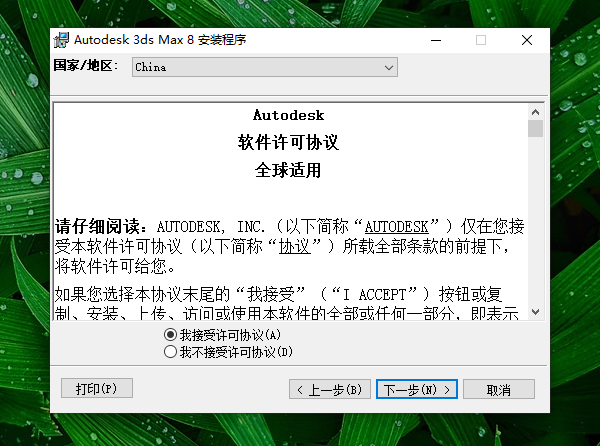Go back with 上一步(B) button
Screen dimensions: 600x446
coord(330,389)
